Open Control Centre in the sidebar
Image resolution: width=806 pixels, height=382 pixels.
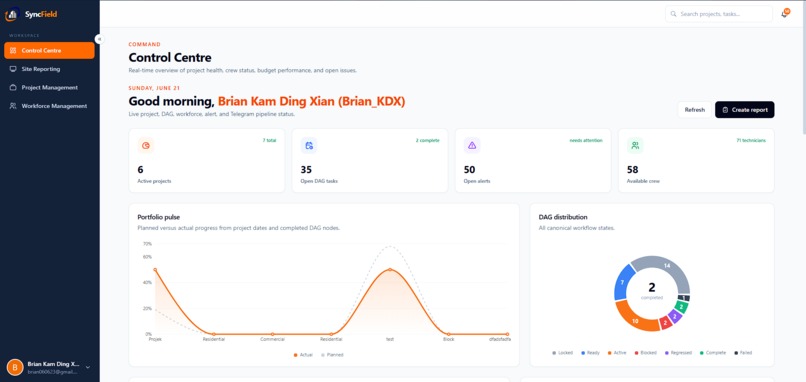(x=49, y=50)
